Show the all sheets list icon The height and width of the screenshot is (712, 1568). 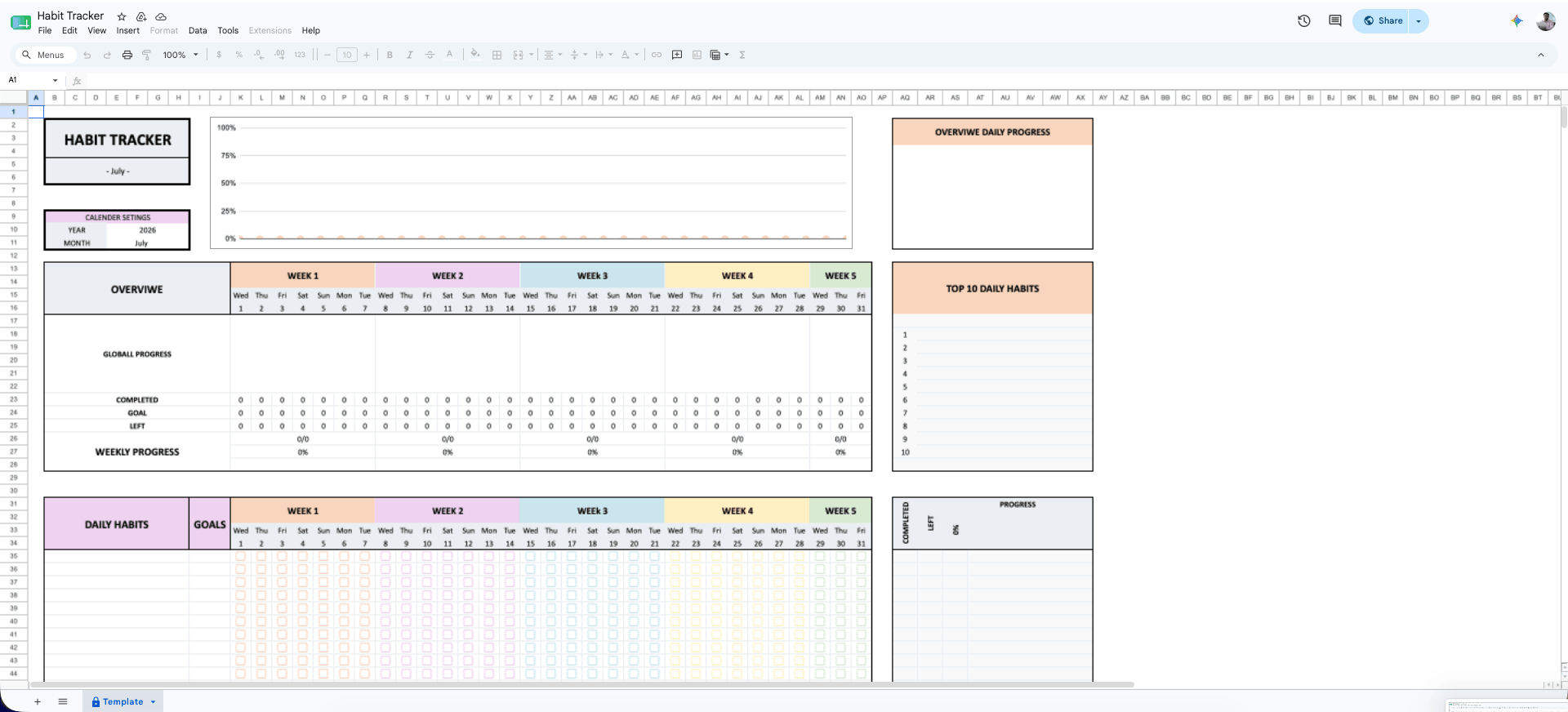[63, 701]
